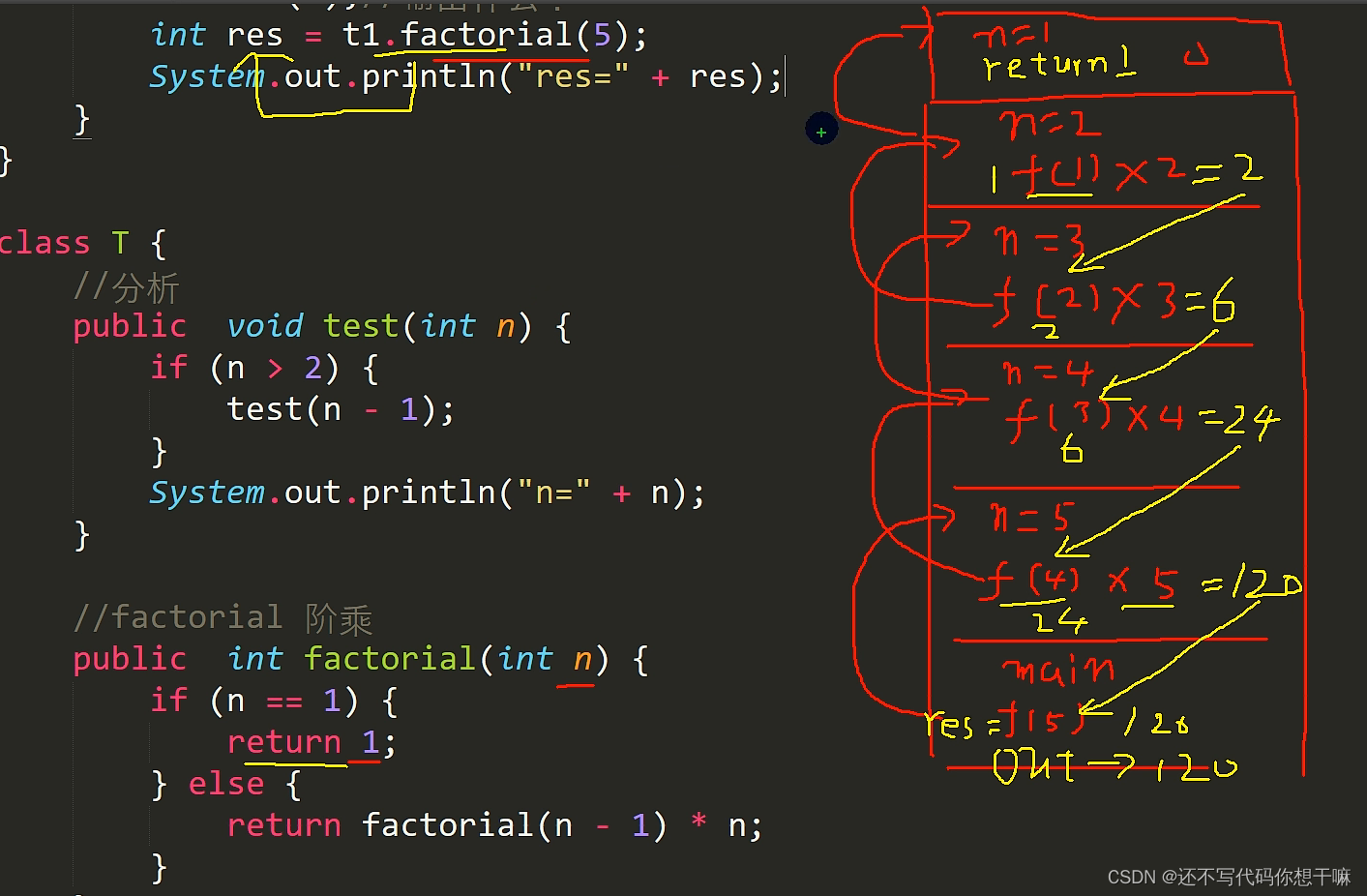The image size is (1367, 896).
Task: Click the number 2 in 'if (n > 2)'
Action: [x=312, y=368]
